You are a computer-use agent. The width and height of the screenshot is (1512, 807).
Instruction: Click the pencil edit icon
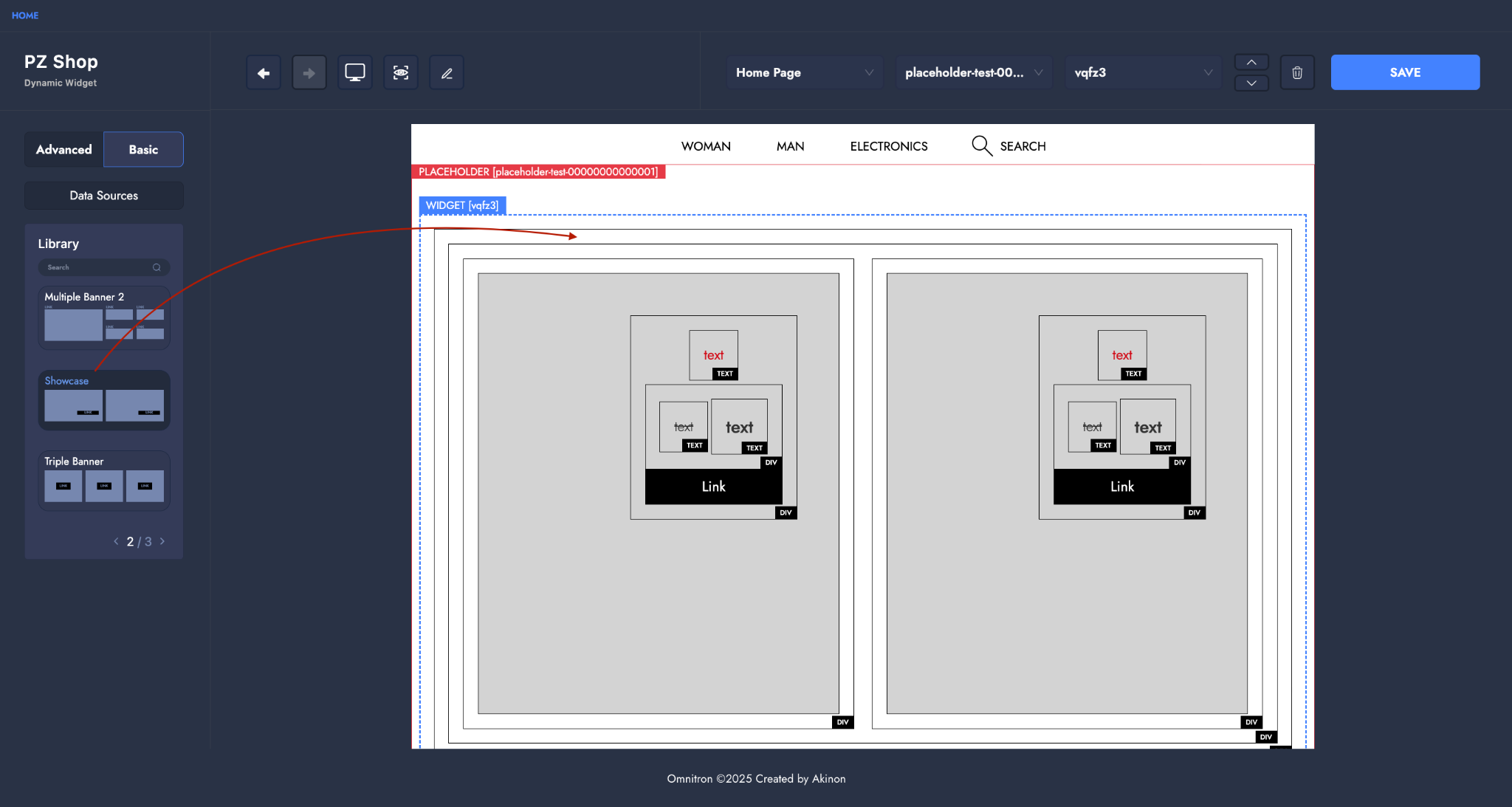[447, 73]
